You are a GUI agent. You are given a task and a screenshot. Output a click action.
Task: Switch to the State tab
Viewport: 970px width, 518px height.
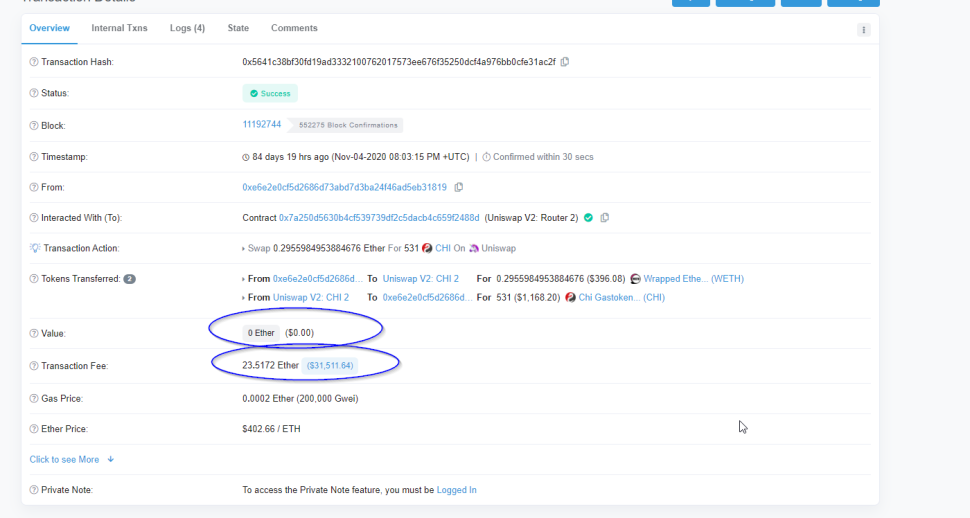238,28
